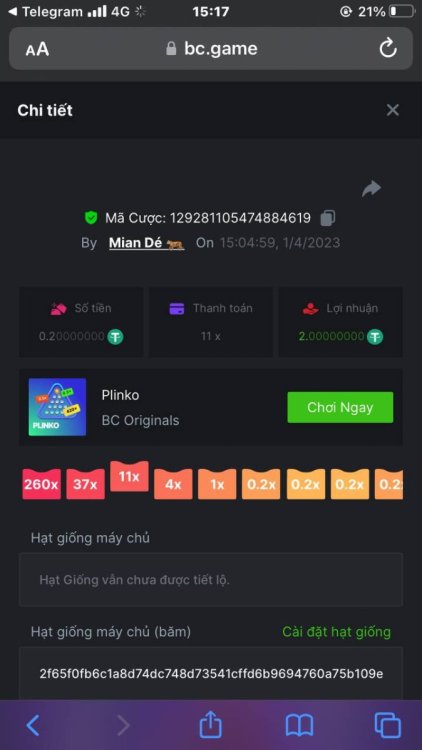Go back with Safari back arrow
The image size is (422, 750).
[33, 726]
